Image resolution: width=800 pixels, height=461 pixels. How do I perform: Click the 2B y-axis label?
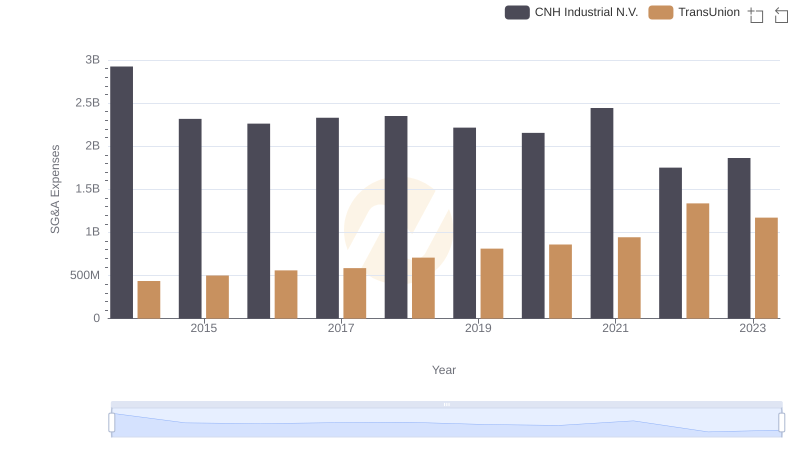tap(92, 146)
